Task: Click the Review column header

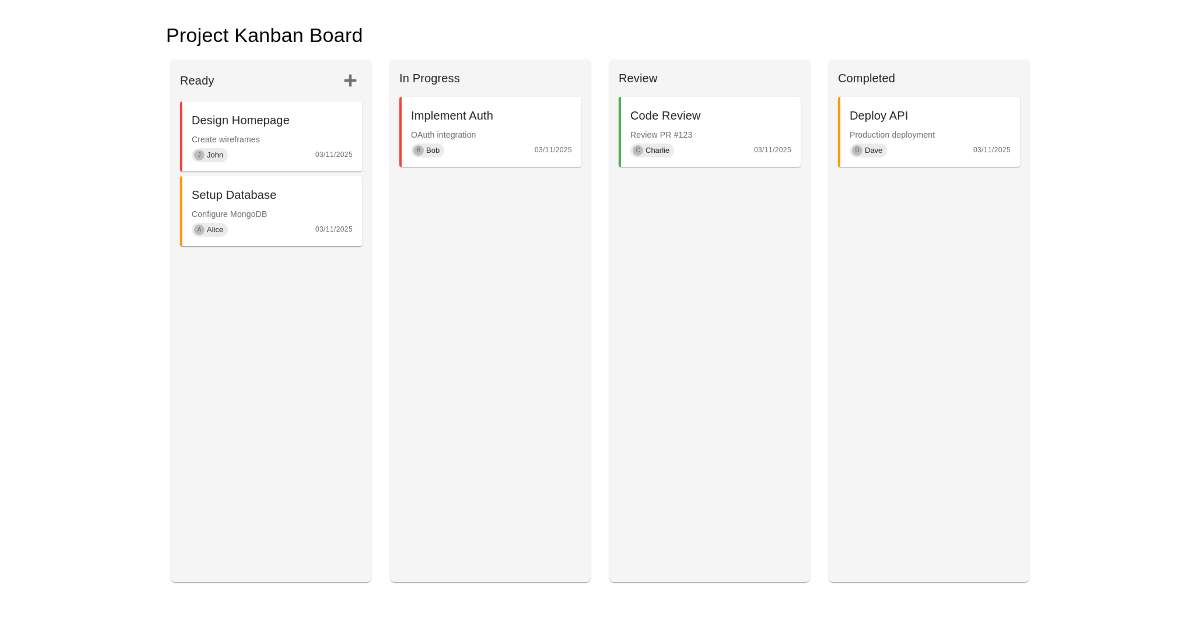Action: [638, 78]
